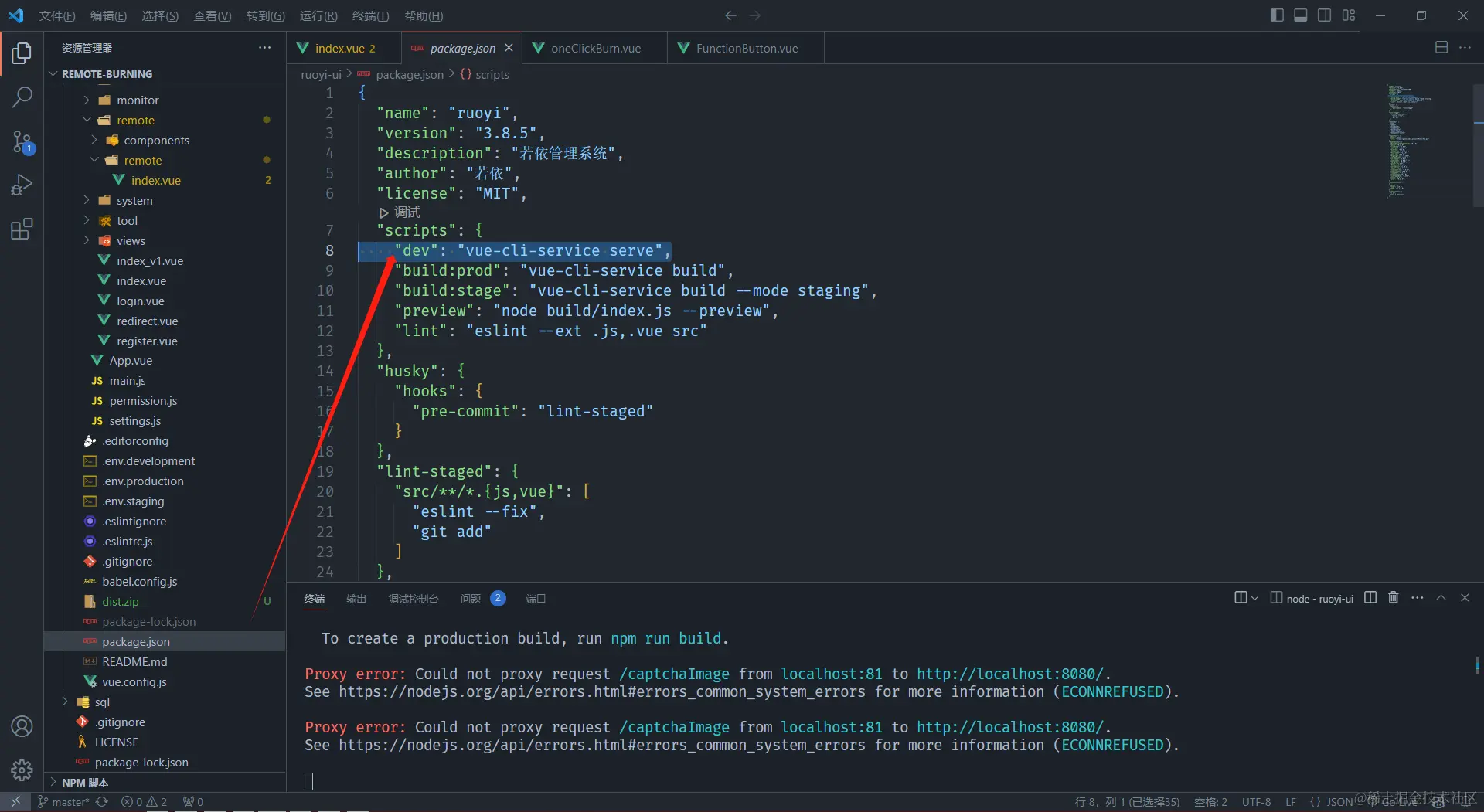Switch to the 端口 panel tab

coord(536,599)
